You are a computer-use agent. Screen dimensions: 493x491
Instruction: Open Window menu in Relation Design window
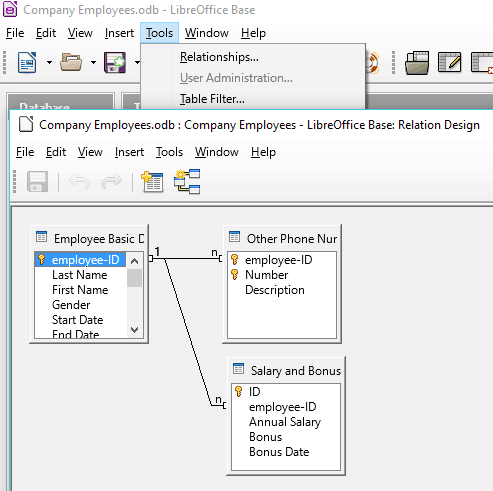tap(217, 152)
